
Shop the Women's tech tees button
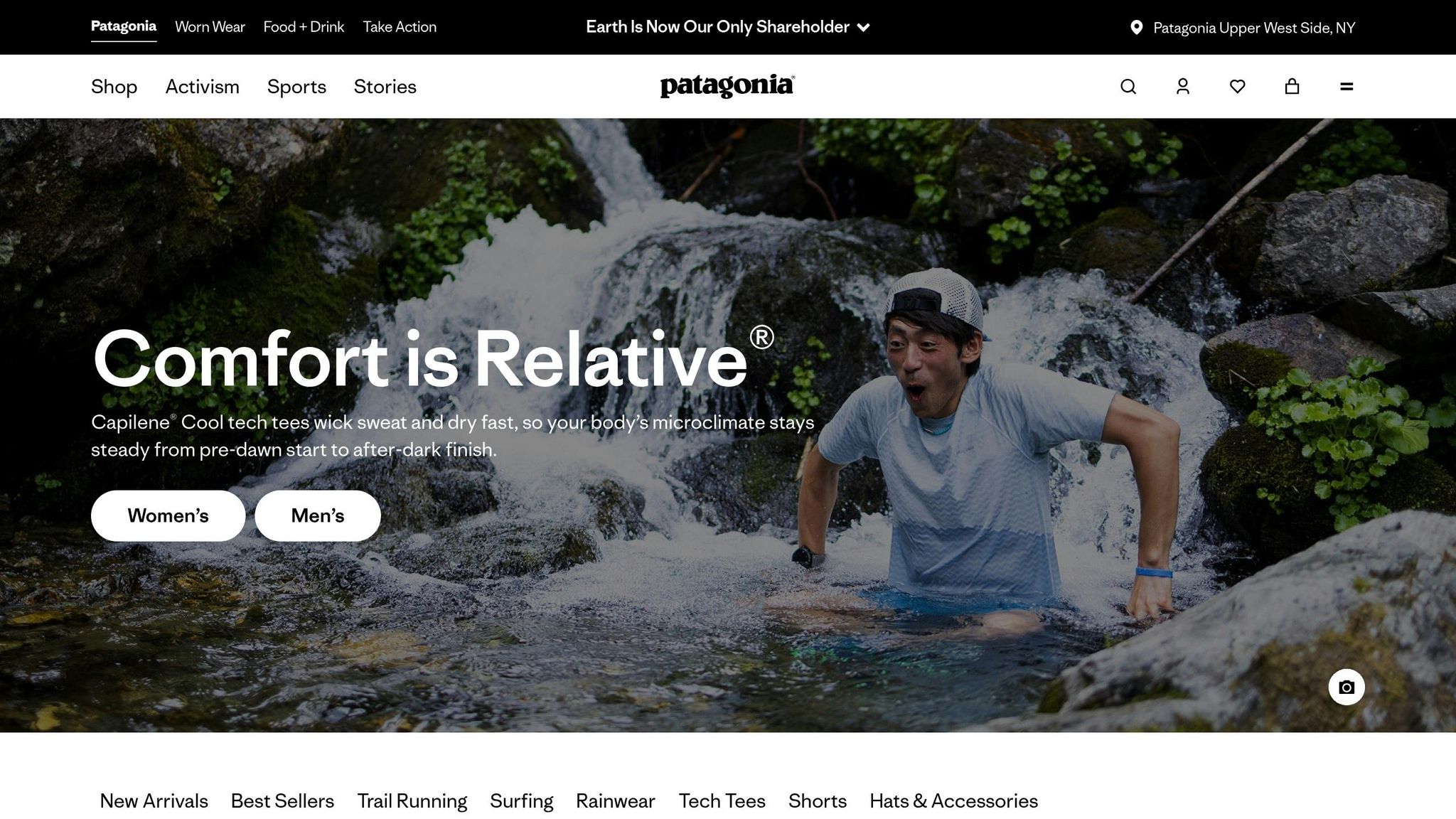[x=168, y=515]
